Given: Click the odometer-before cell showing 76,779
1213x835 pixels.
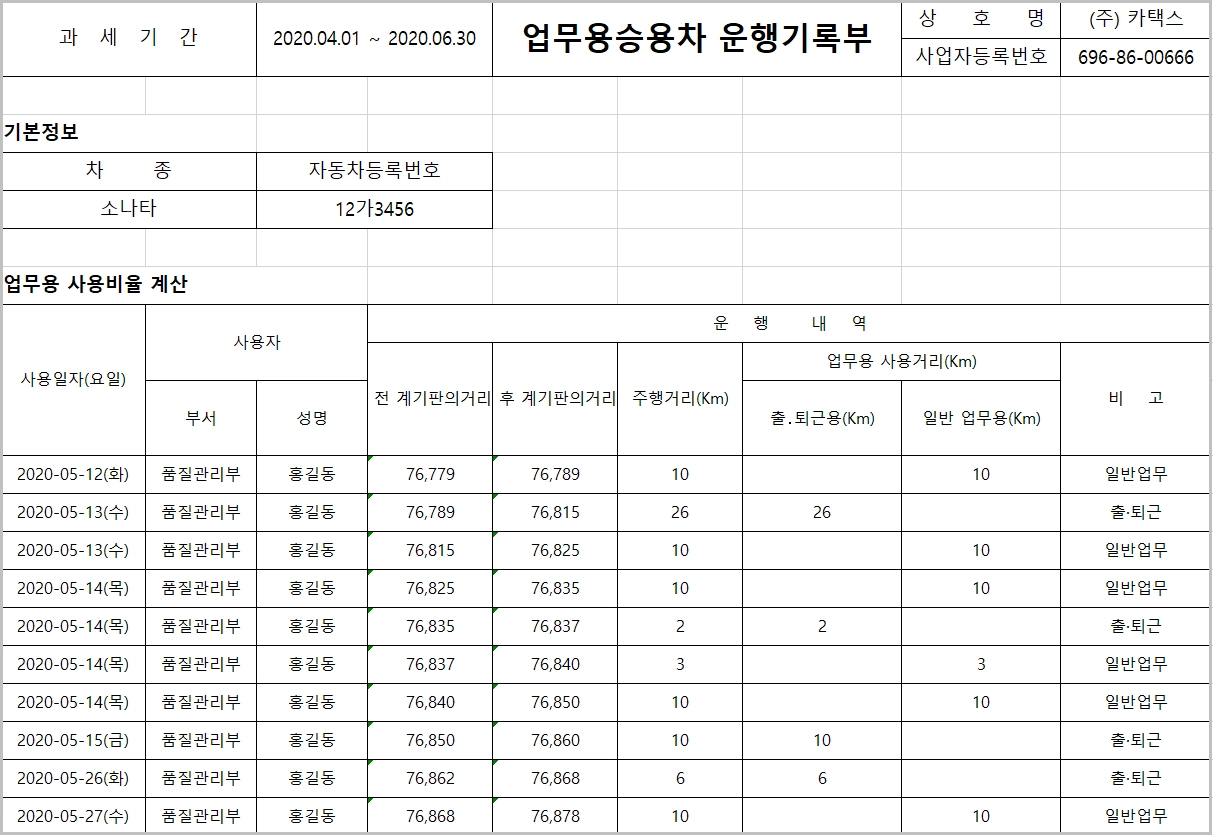Looking at the screenshot, I should tap(430, 475).
